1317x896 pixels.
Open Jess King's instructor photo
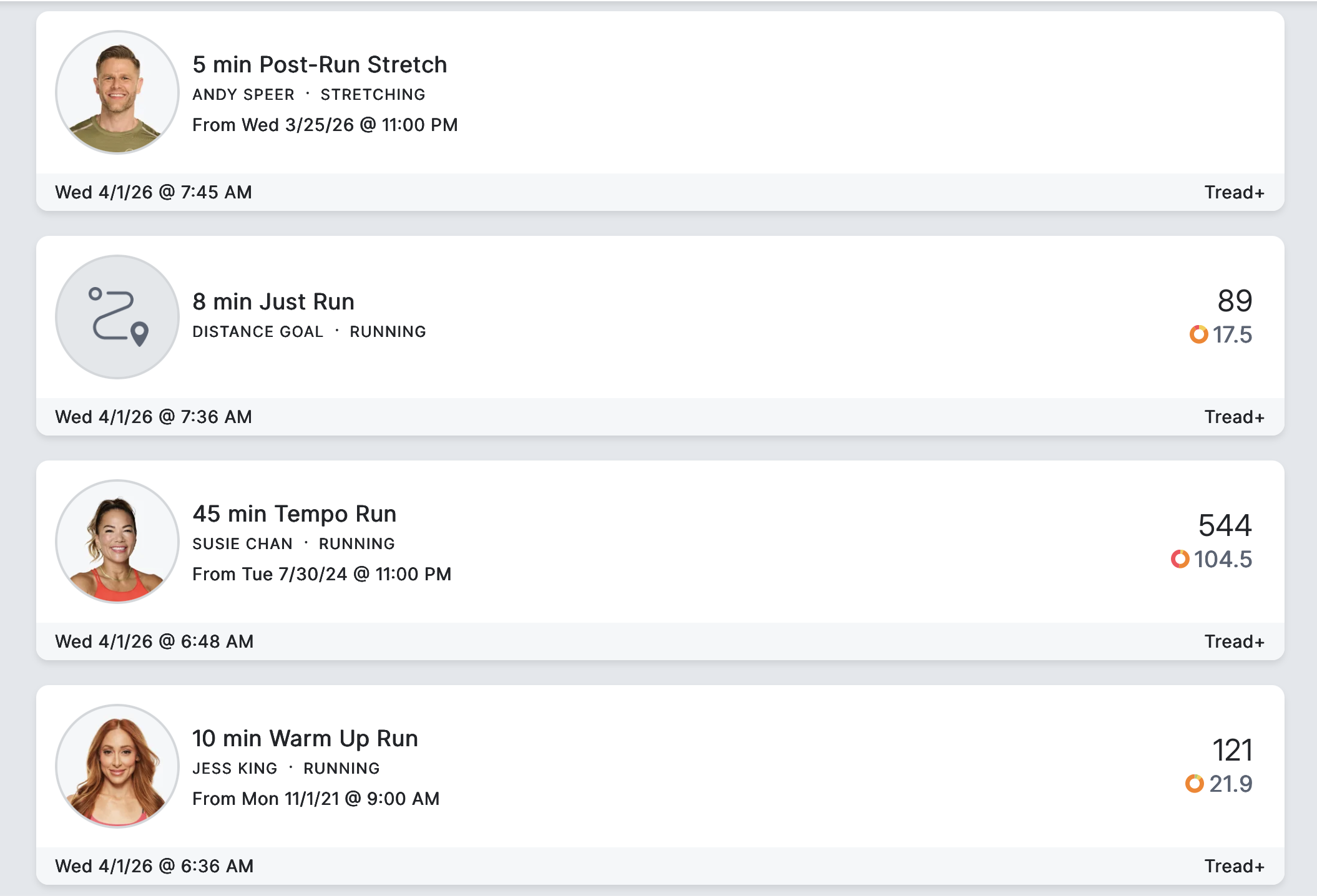click(117, 766)
